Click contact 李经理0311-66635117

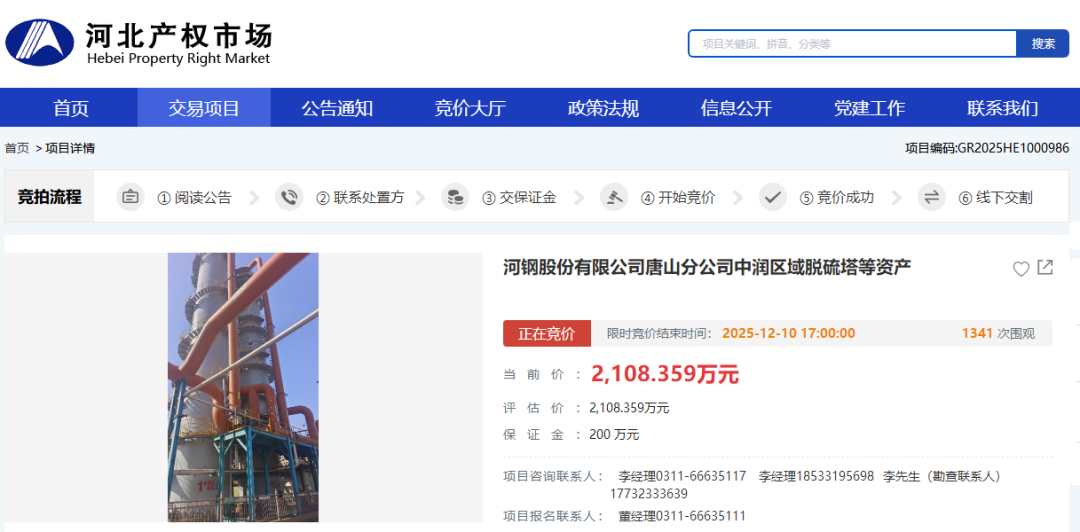[x=682, y=476]
